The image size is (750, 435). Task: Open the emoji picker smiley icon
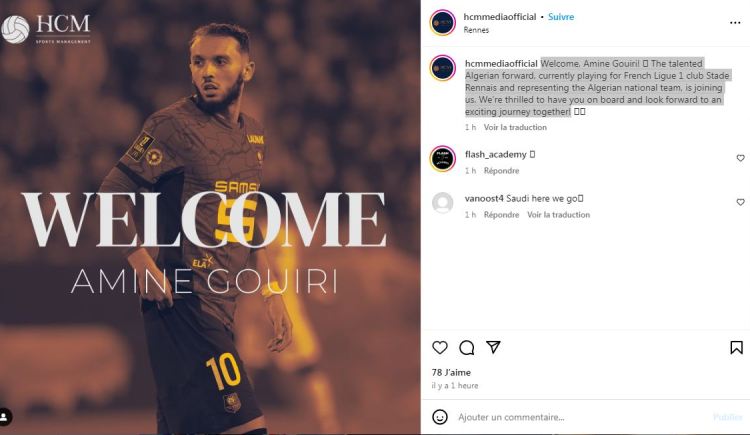(440, 417)
